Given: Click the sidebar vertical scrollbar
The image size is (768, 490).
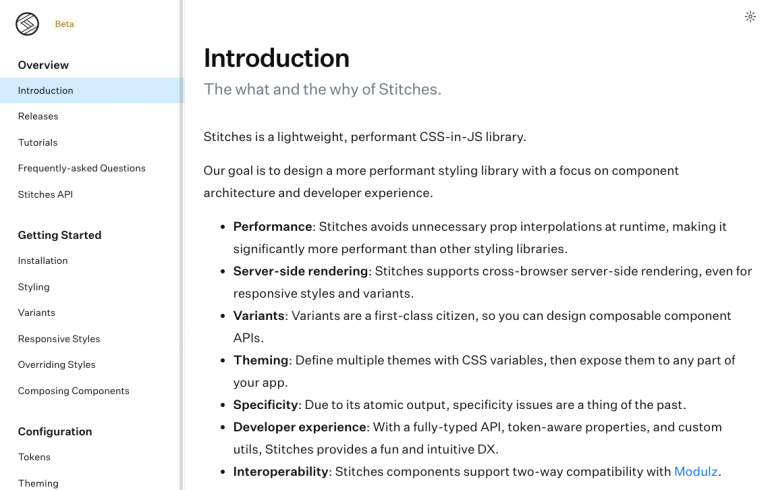Looking at the screenshot, I should pos(181,245).
